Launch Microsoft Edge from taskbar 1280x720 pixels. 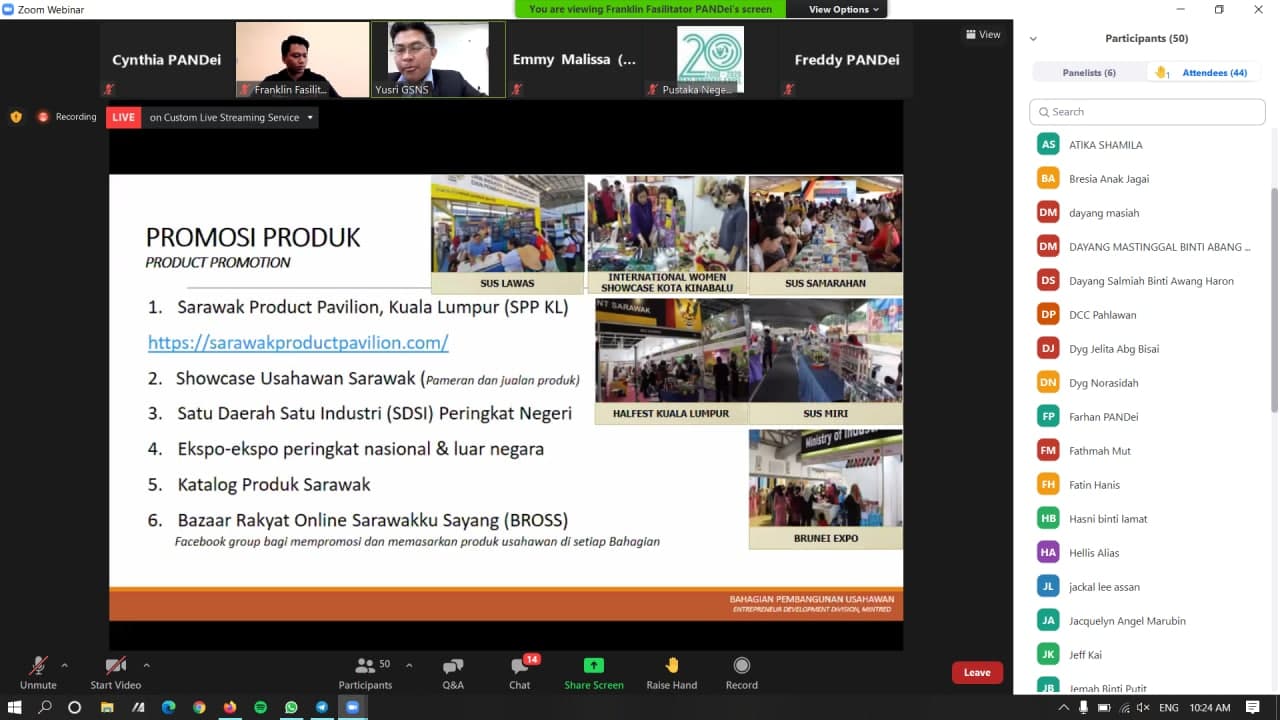click(x=168, y=707)
